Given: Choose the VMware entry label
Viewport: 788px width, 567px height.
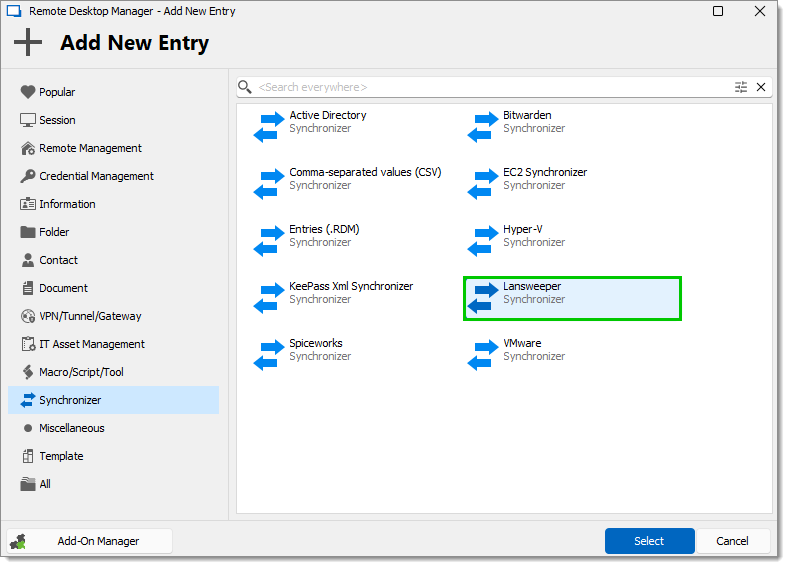Looking at the screenshot, I should [522, 343].
